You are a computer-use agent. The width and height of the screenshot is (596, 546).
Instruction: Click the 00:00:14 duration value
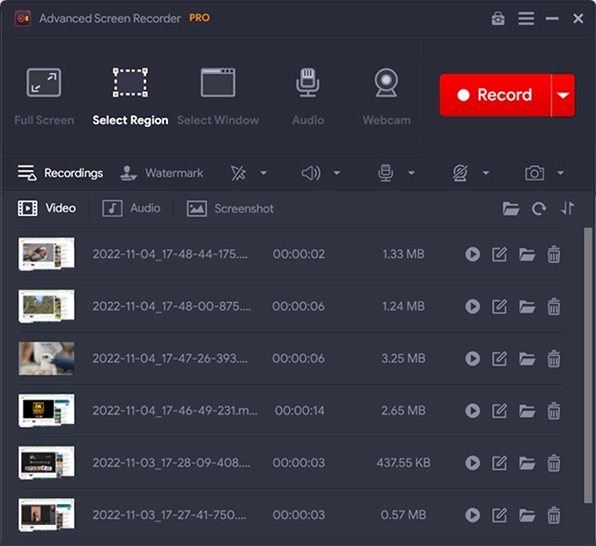pyautogui.click(x=300, y=411)
